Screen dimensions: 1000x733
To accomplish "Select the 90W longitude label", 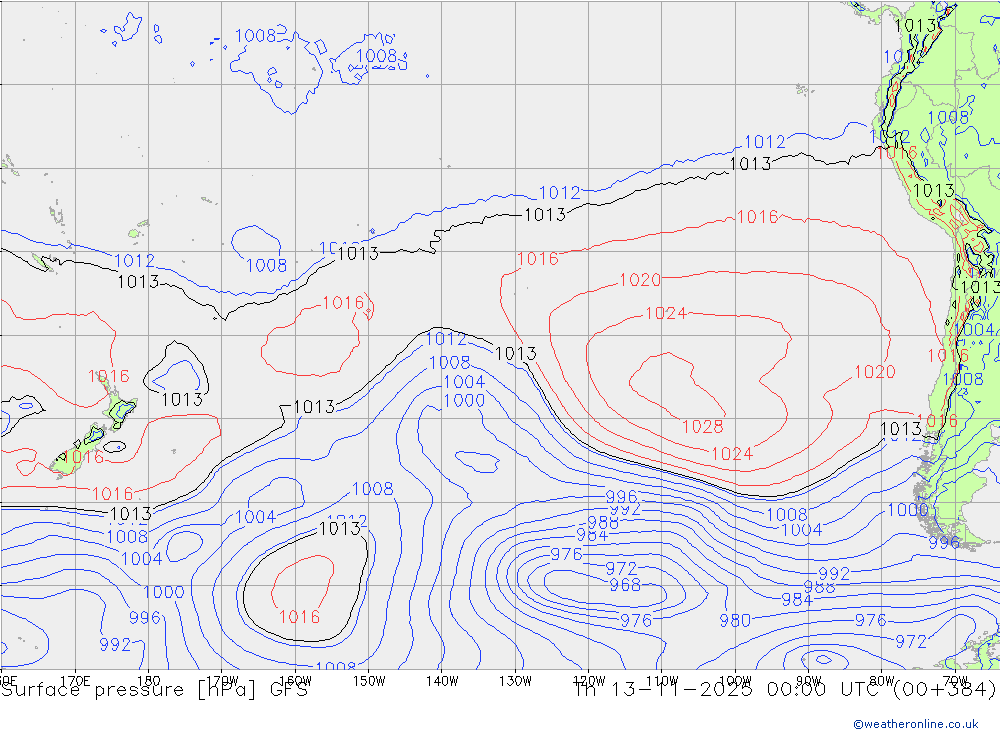I will [809, 681].
